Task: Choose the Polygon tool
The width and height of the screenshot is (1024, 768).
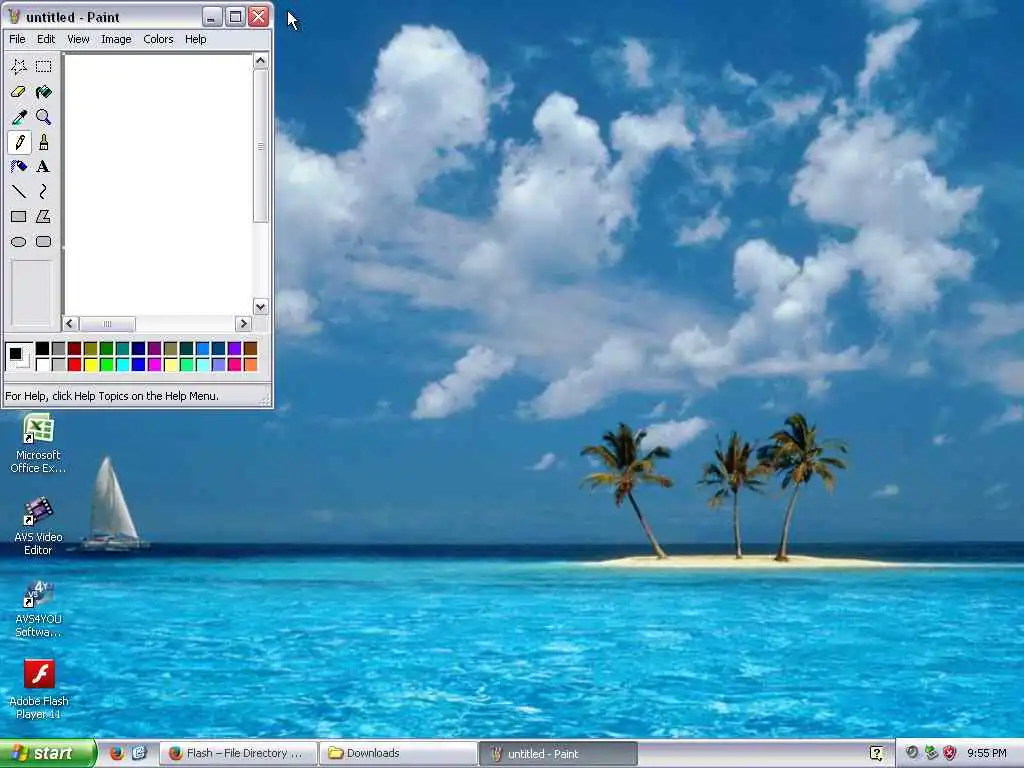Action: coord(43,216)
